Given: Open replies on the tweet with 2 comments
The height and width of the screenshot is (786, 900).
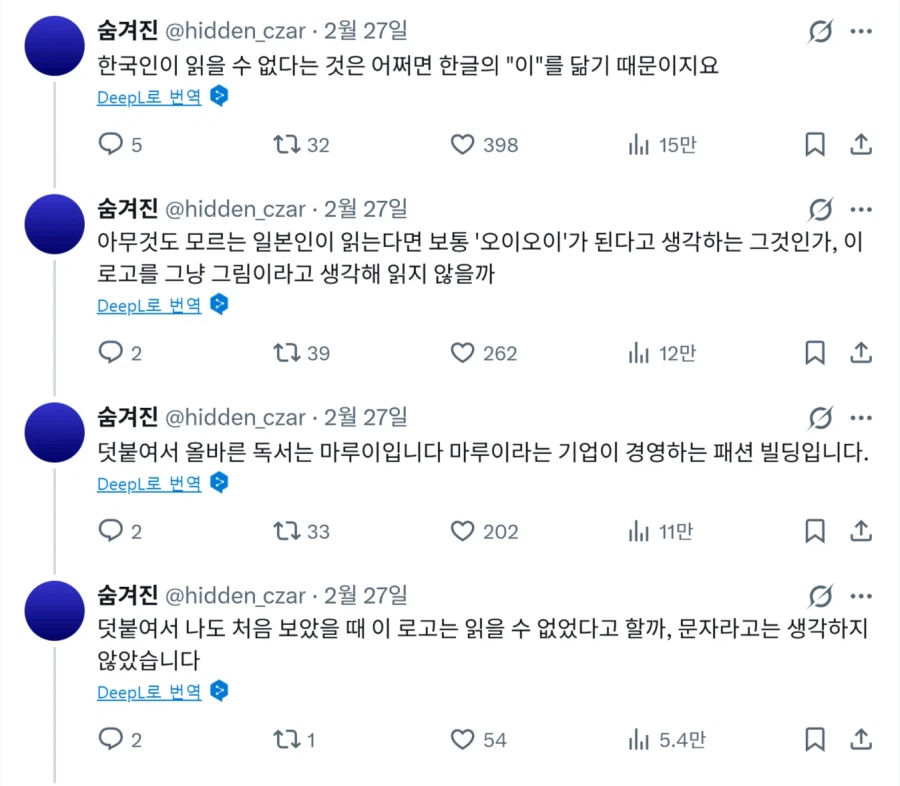Looking at the screenshot, I should [109, 353].
